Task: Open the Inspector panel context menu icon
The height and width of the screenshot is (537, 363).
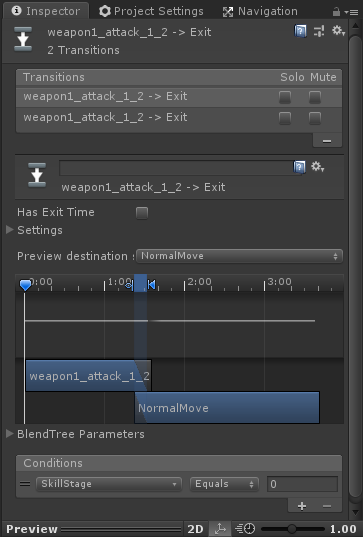Action: pos(352,12)
